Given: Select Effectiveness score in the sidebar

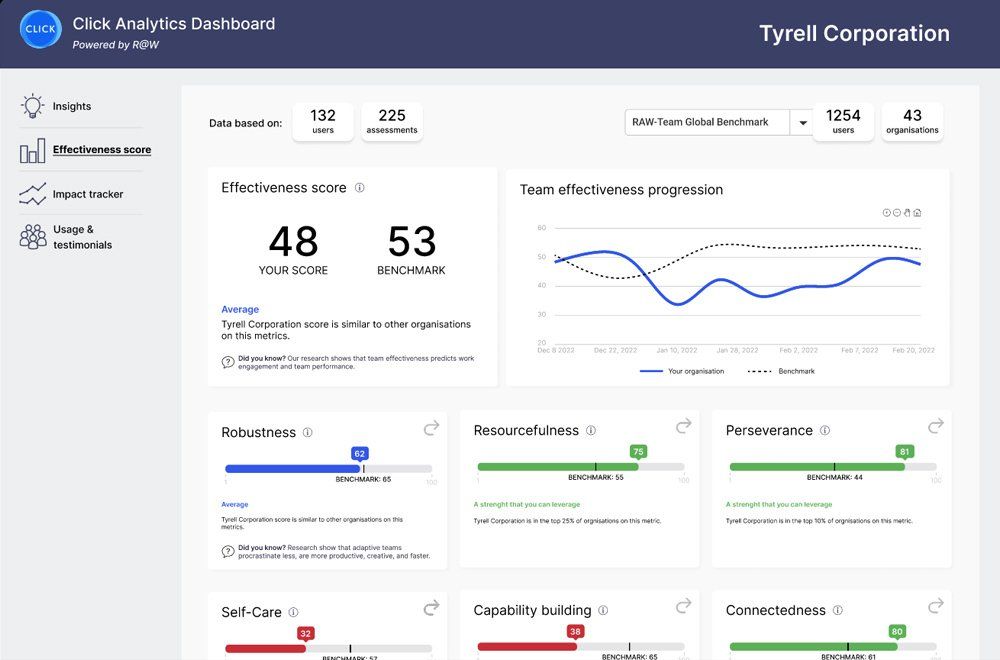Looking at the screenshot, I should [101, 150].
